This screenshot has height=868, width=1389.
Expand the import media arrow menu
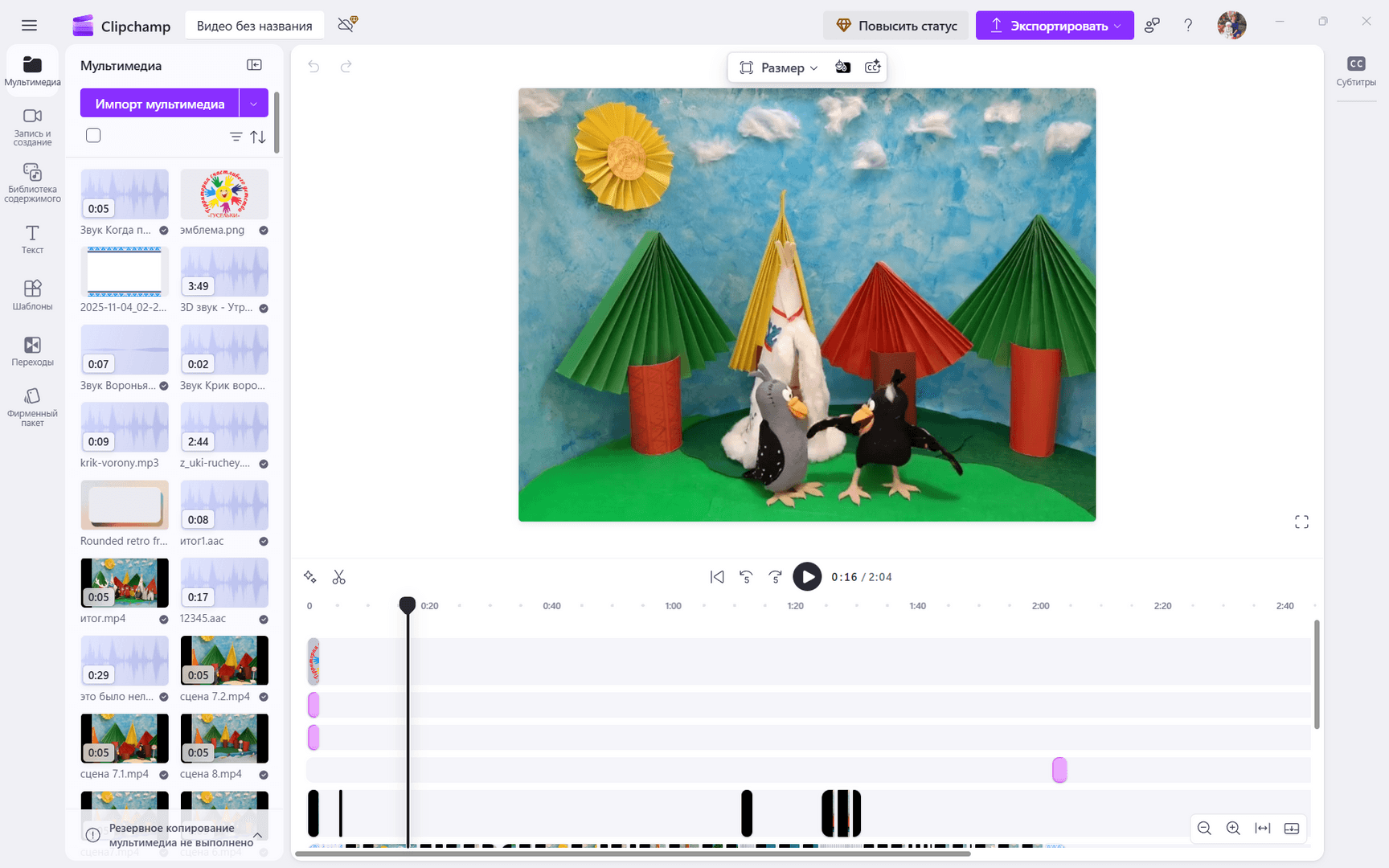(254, 104)
